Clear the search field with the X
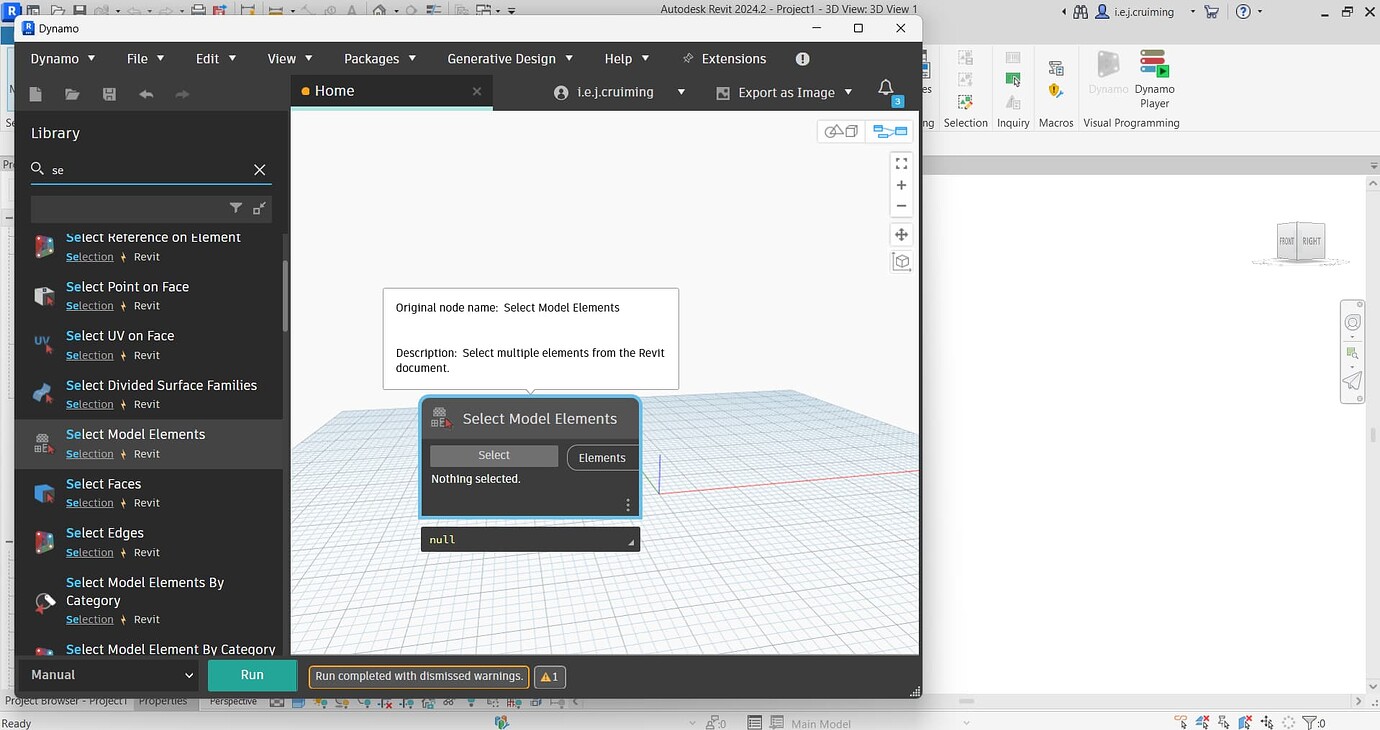 [259, 169]
